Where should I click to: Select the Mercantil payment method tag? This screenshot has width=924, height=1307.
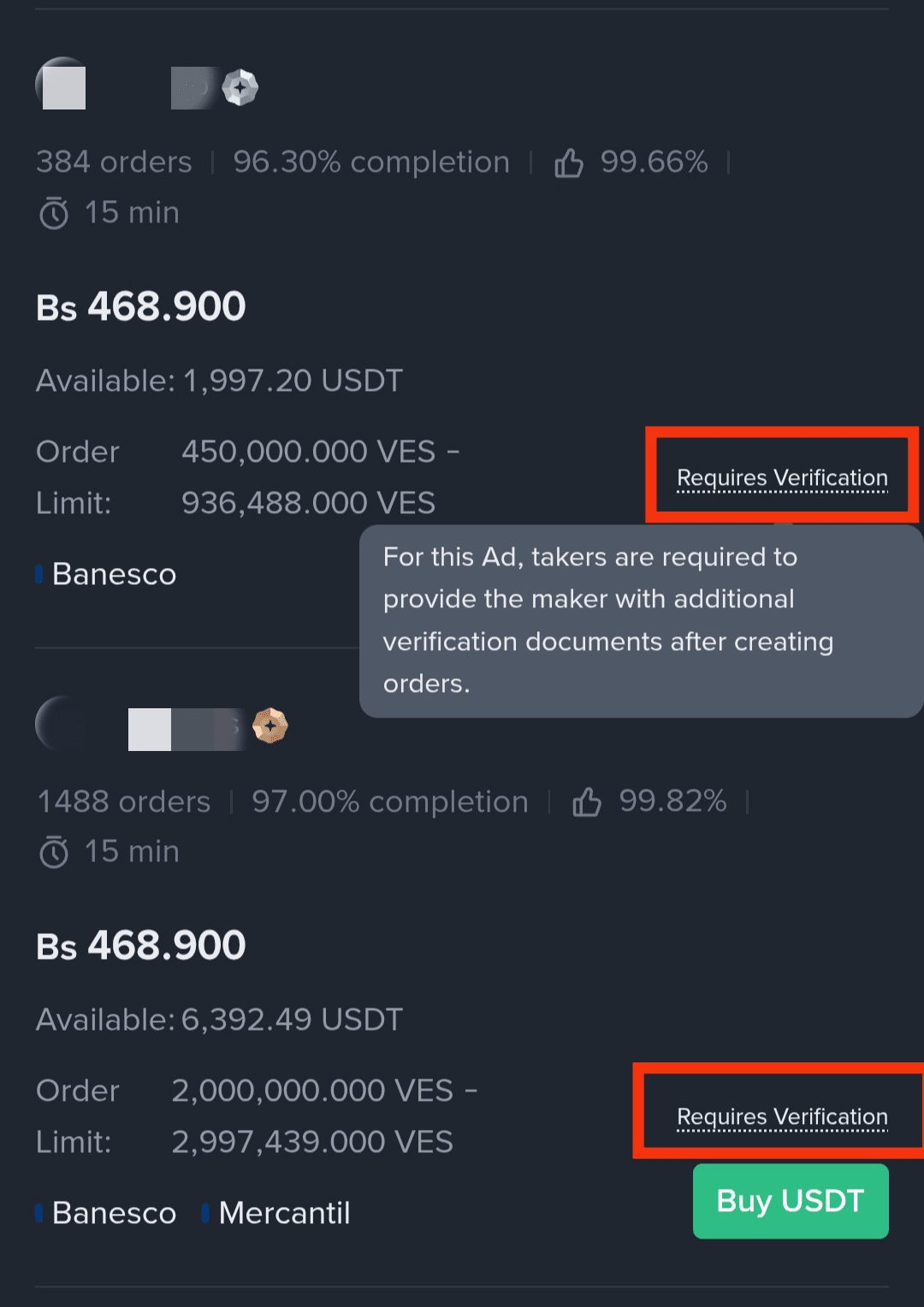pos(284,1213)
